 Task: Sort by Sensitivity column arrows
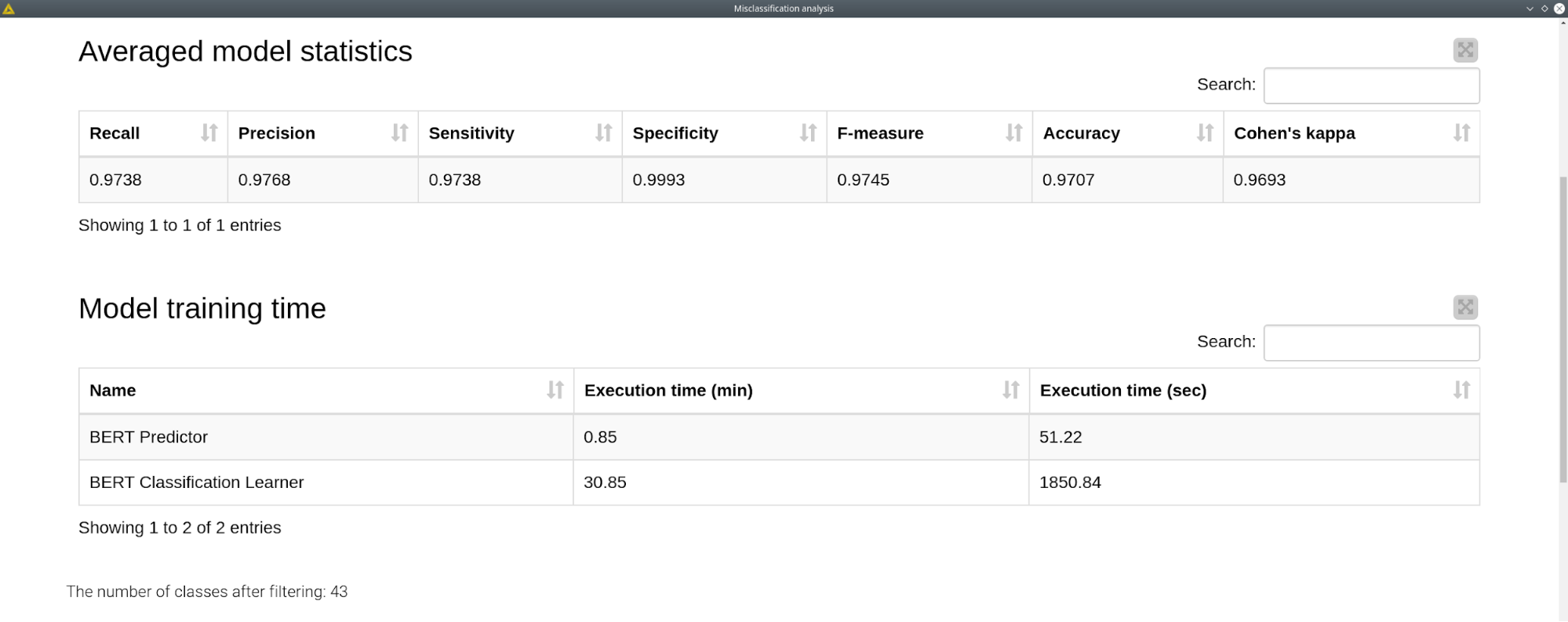603,133
